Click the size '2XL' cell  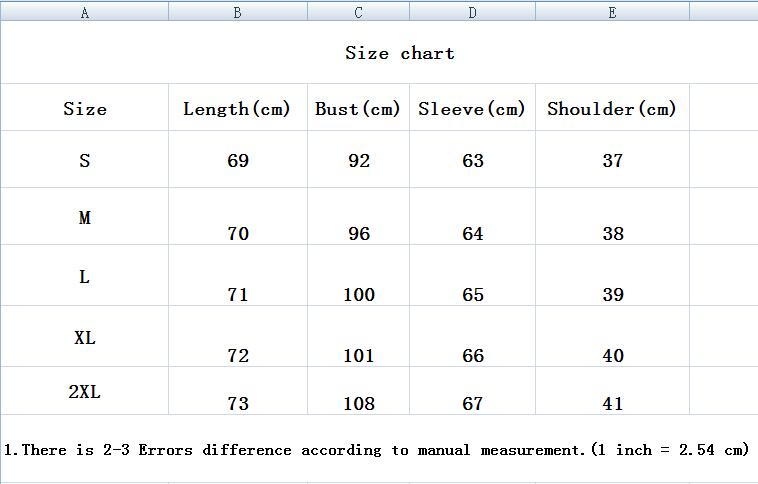coord(85,392)
